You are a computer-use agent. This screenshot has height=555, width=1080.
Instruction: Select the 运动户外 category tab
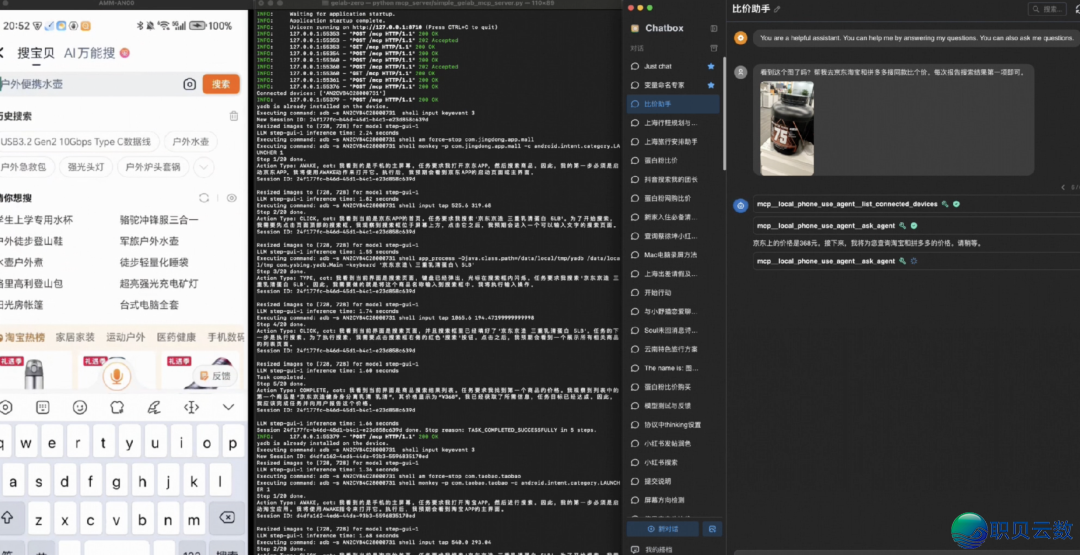125,337
